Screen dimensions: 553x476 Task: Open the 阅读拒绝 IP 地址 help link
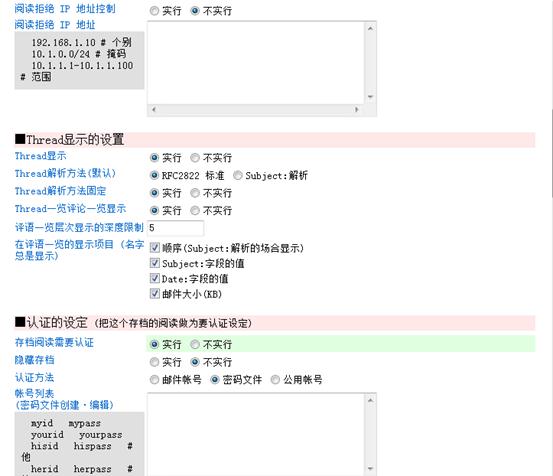click(x=55, y=25)
